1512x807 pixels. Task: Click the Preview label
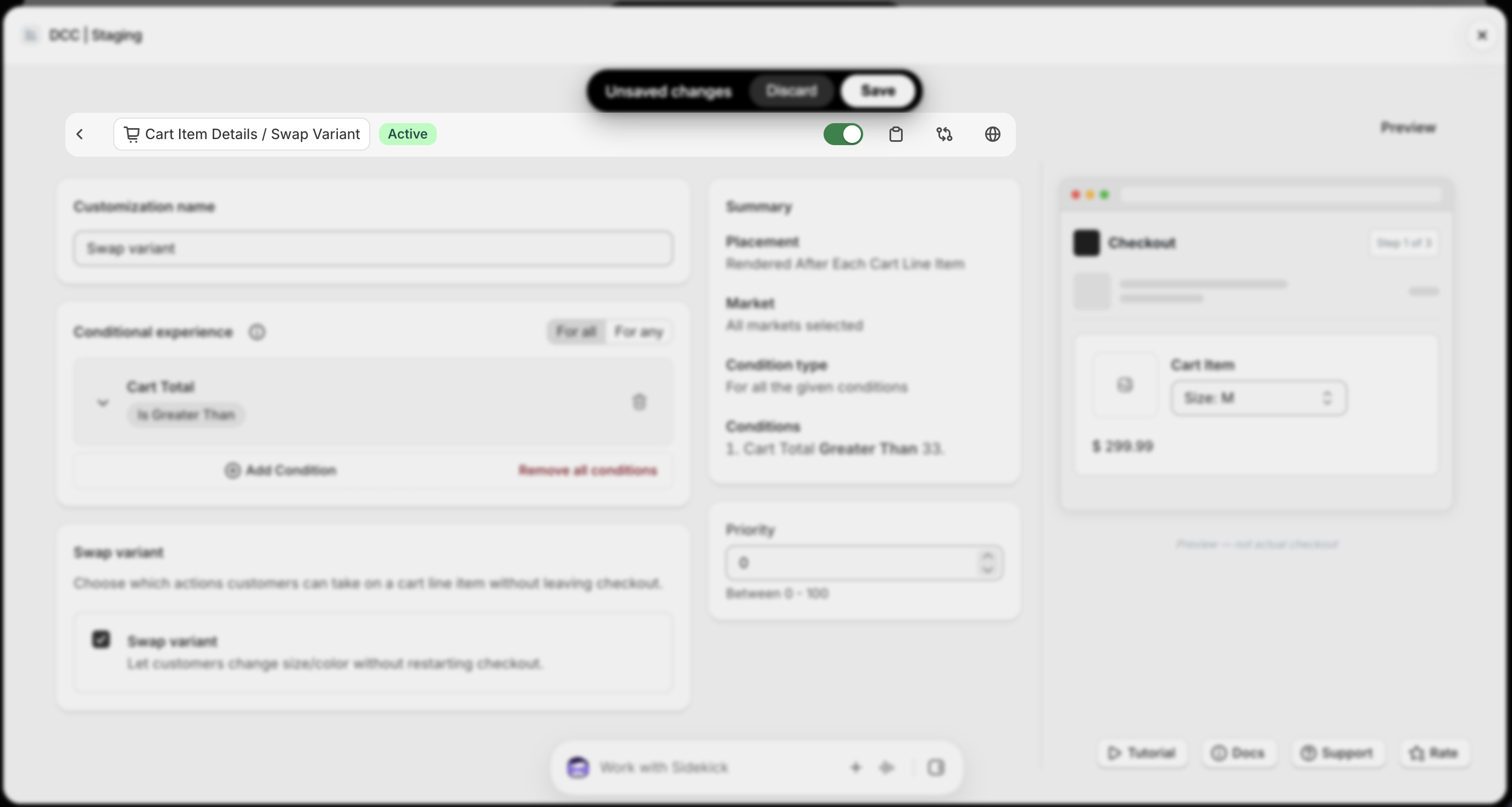pyautogui.click(x=1408, y=128)
